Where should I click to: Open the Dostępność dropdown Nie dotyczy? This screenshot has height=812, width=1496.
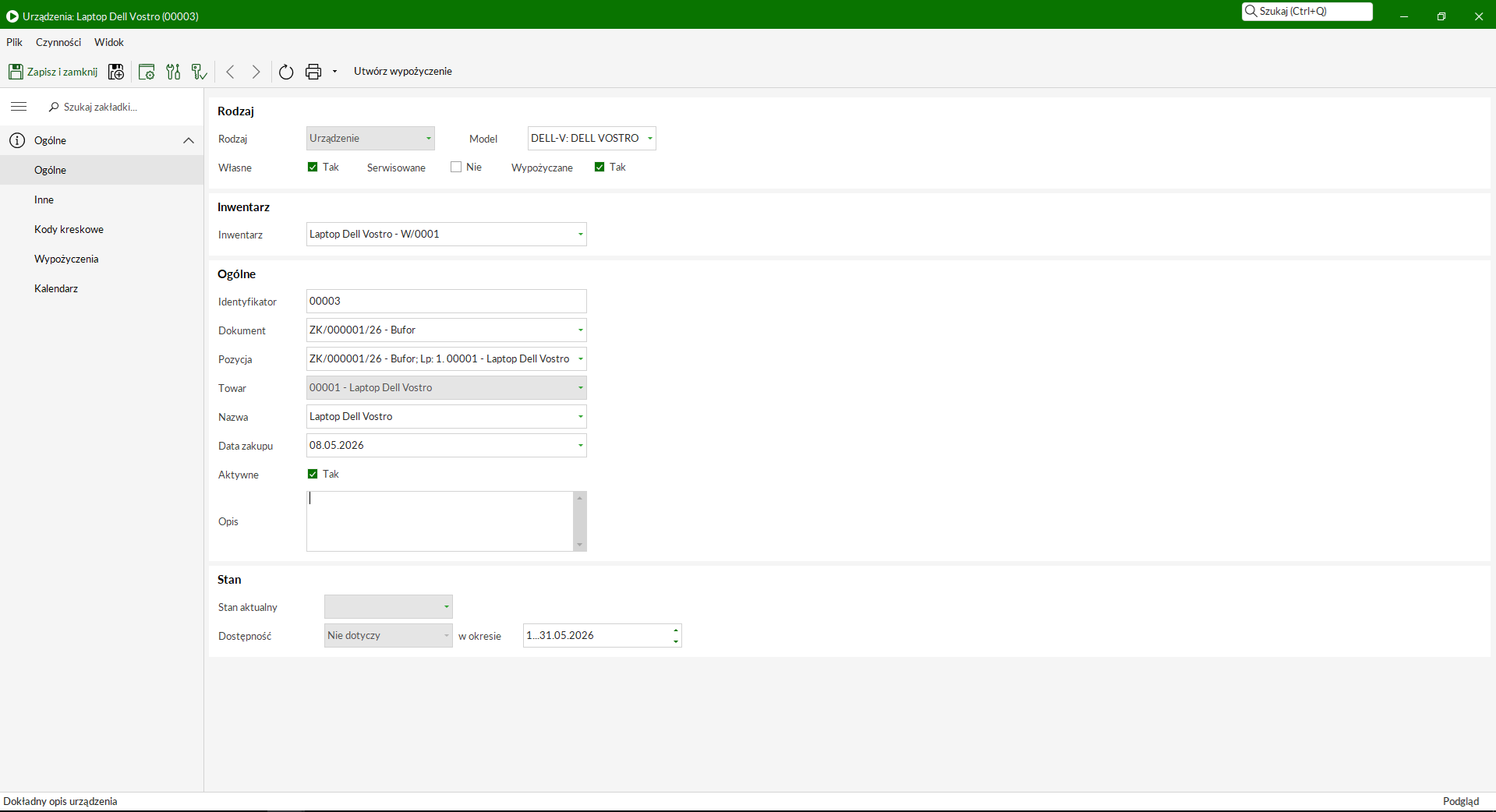[388, 636]
